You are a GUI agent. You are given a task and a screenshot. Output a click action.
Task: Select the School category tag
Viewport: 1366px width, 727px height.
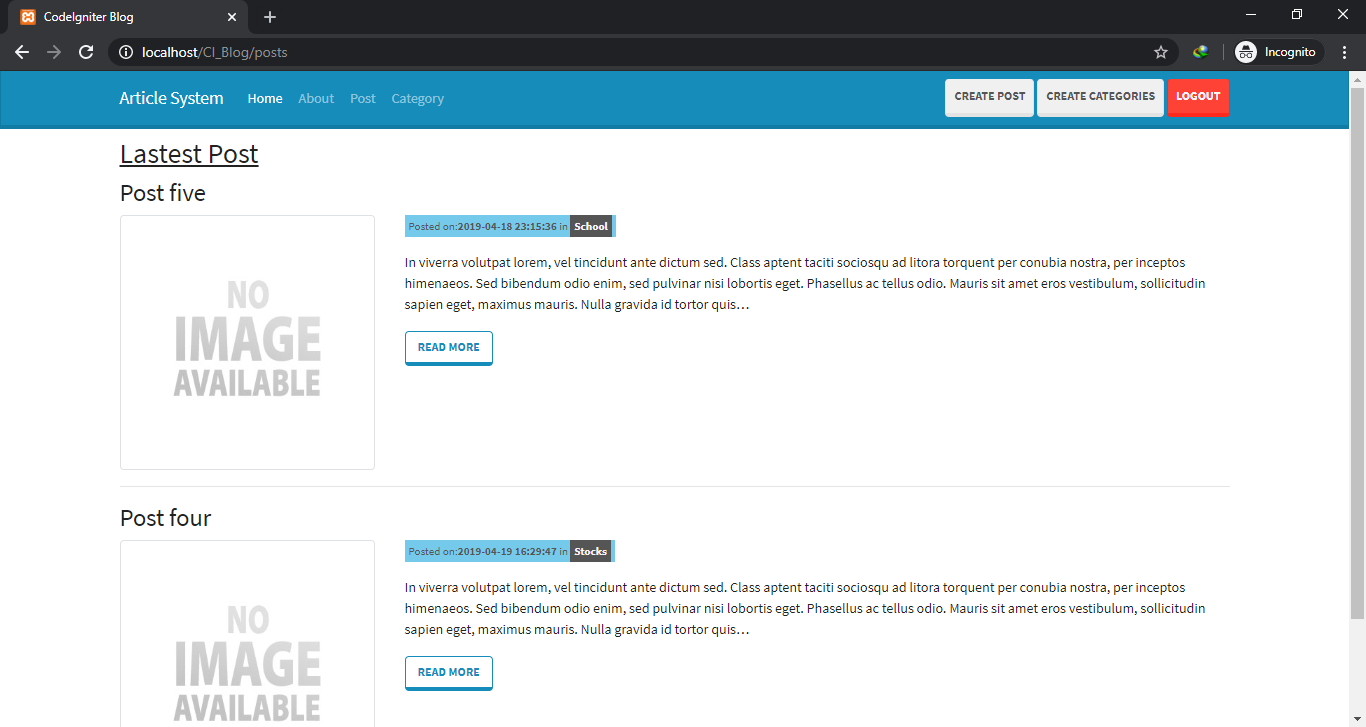[x=591, y=226]
